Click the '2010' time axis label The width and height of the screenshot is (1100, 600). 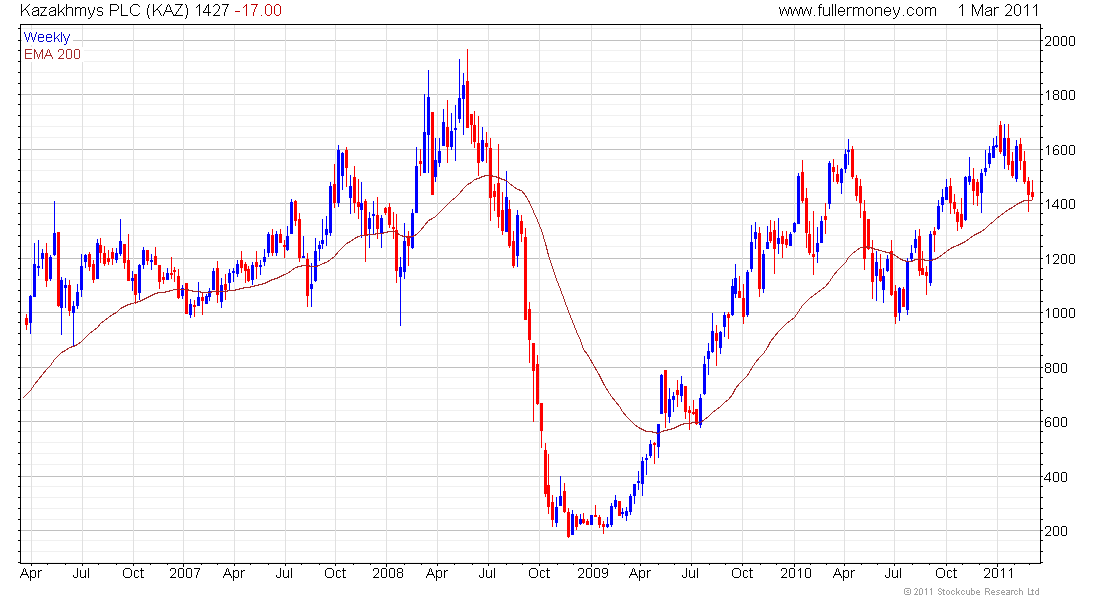[x=796, y=573]
